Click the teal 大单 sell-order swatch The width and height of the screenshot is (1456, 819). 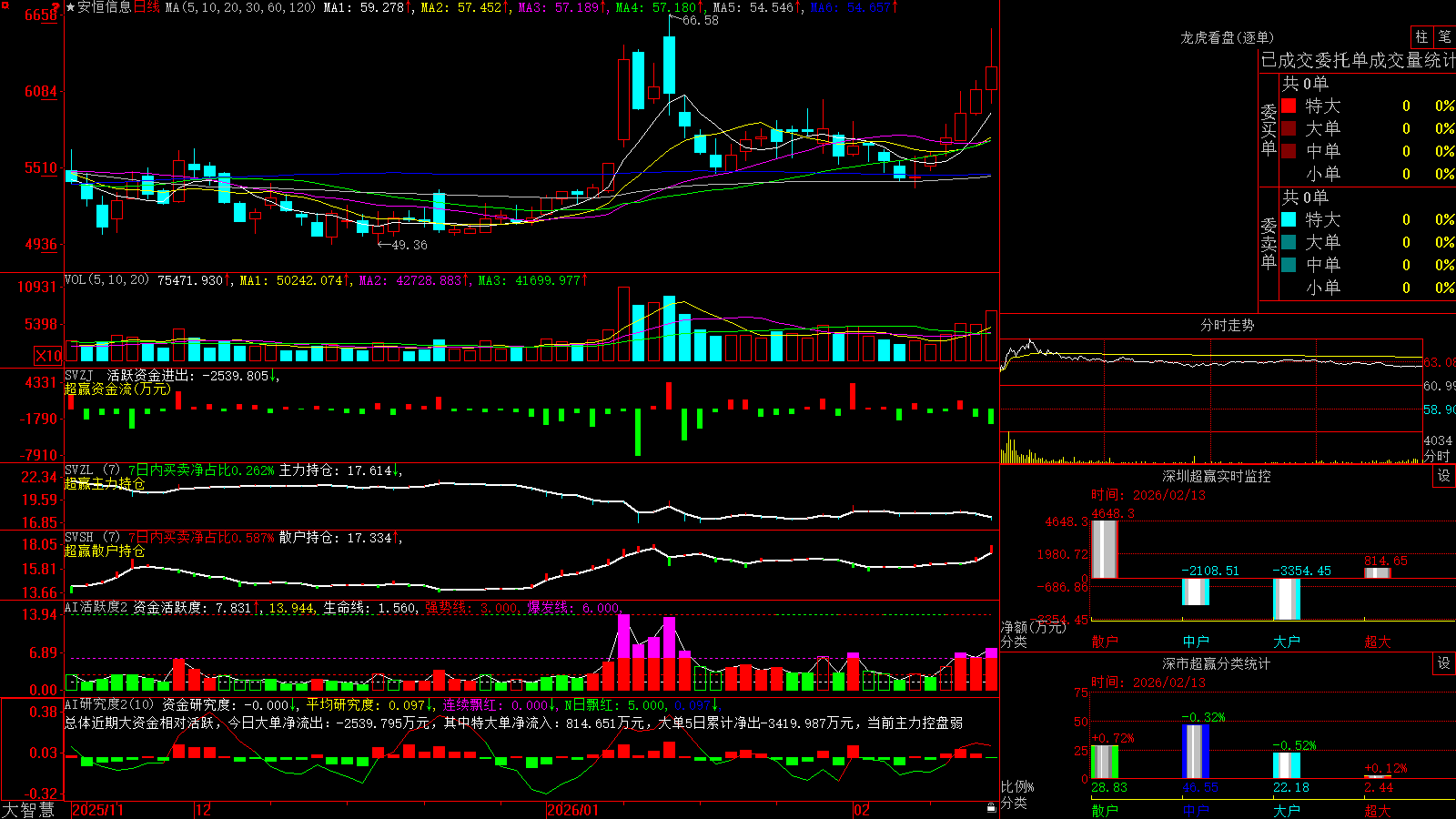[x=1289, y=242]
